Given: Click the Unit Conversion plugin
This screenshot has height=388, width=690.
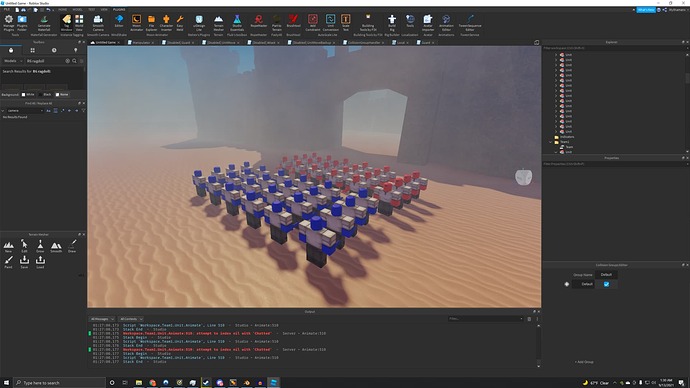Looking at the screenshot, I should [330, 22].
